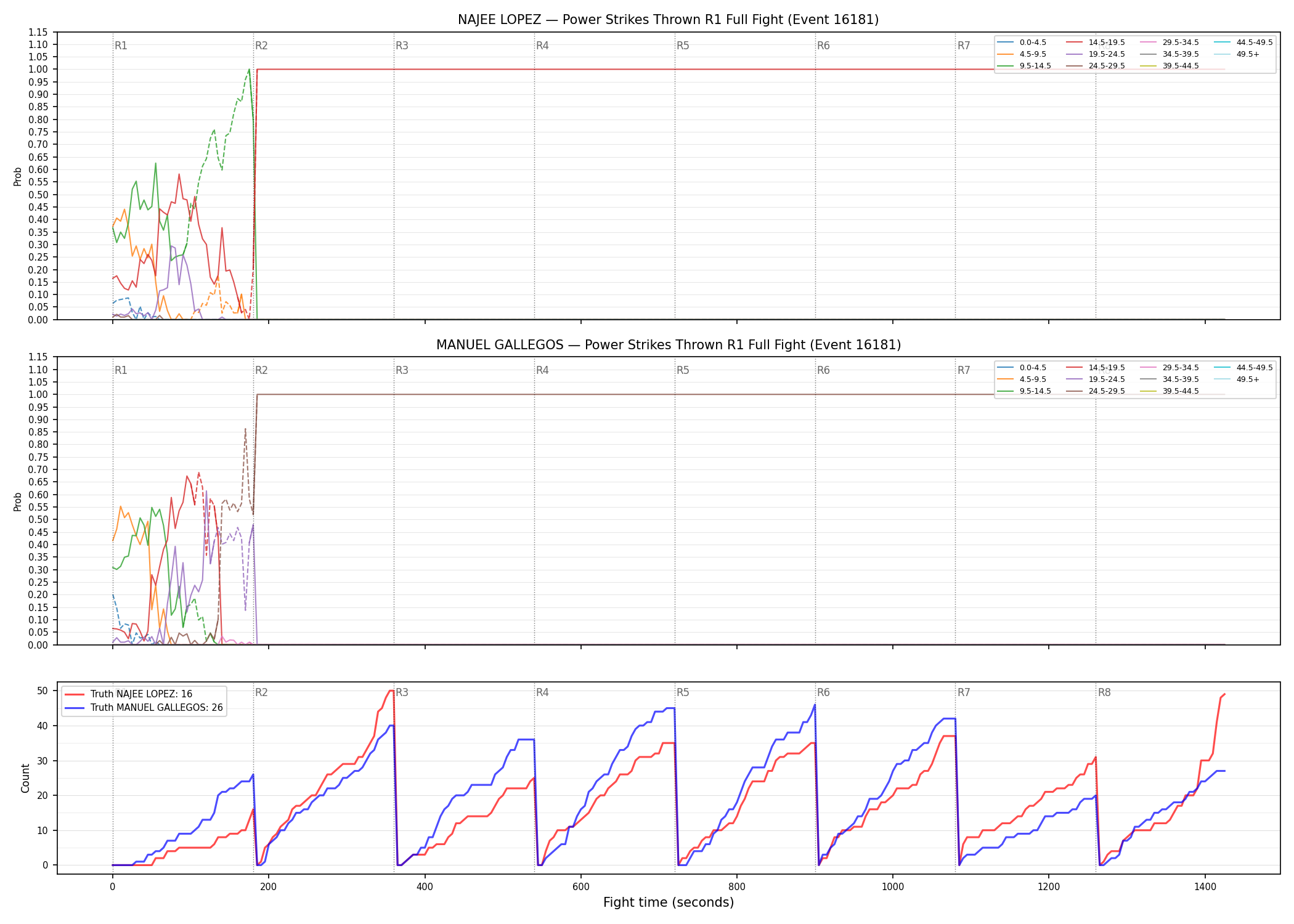
Task: Click Truth MANUEL GALLEGOS: 26 legend entry
Action: (144, 708)
